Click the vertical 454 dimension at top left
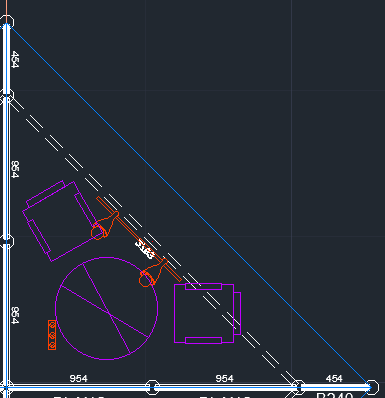Viewport: 385px width, 398px height. tap(15, 59)
